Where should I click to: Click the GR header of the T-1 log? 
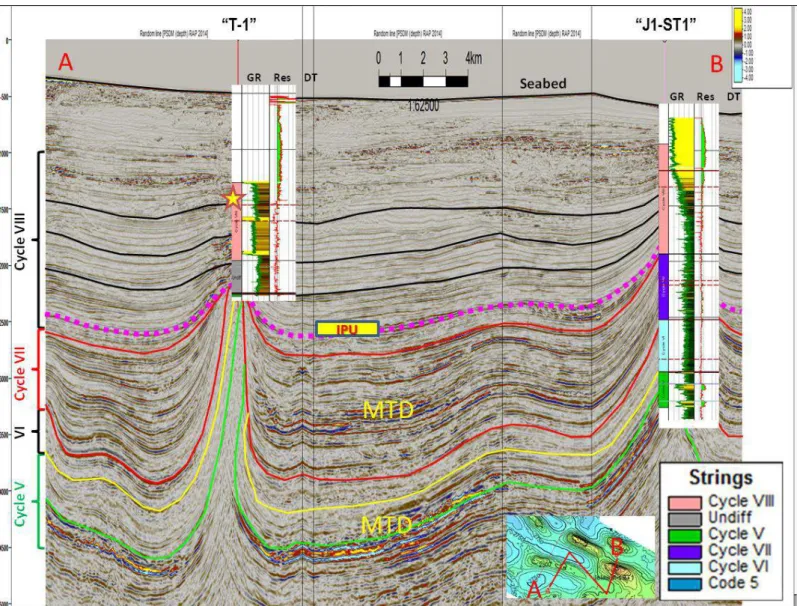254,77
